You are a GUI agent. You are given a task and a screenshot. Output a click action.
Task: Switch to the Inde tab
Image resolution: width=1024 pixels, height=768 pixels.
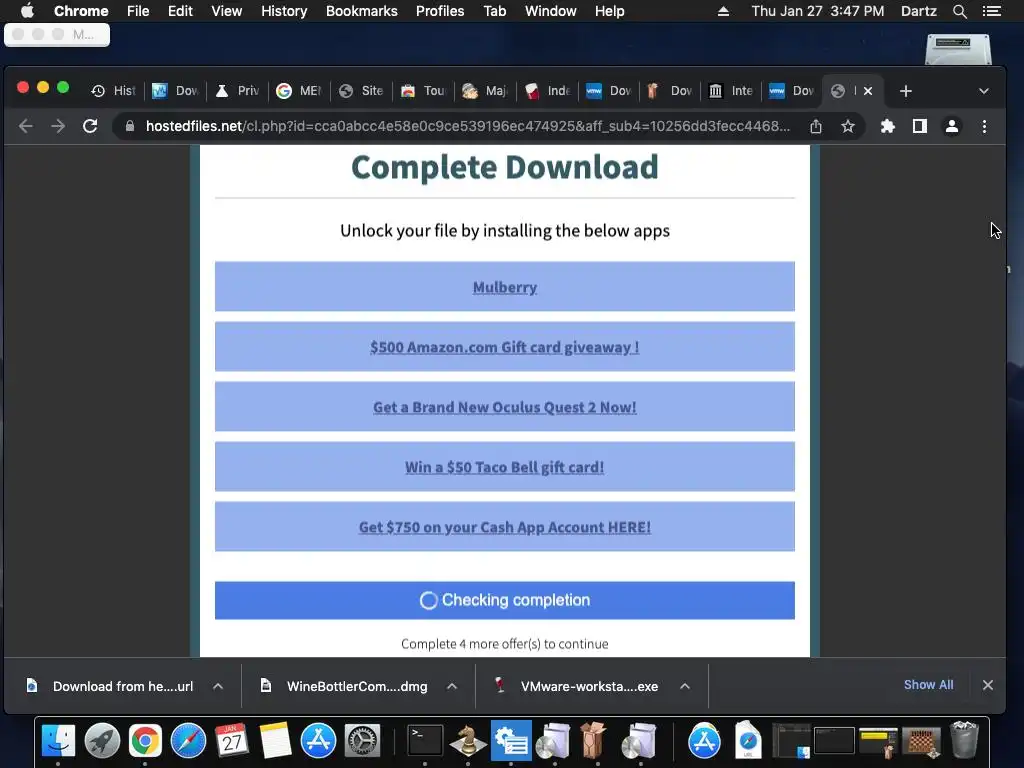547,91
